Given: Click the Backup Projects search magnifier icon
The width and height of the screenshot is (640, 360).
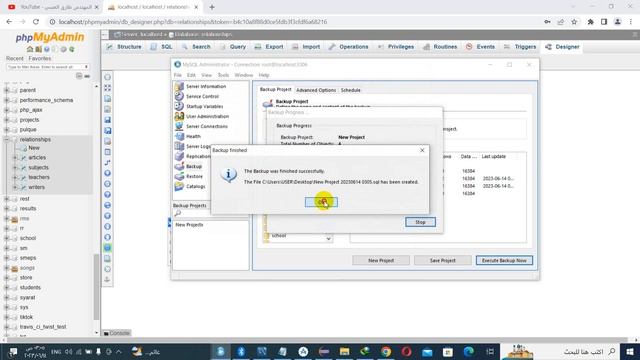Looking at the screenshot, I should (178, 213).
